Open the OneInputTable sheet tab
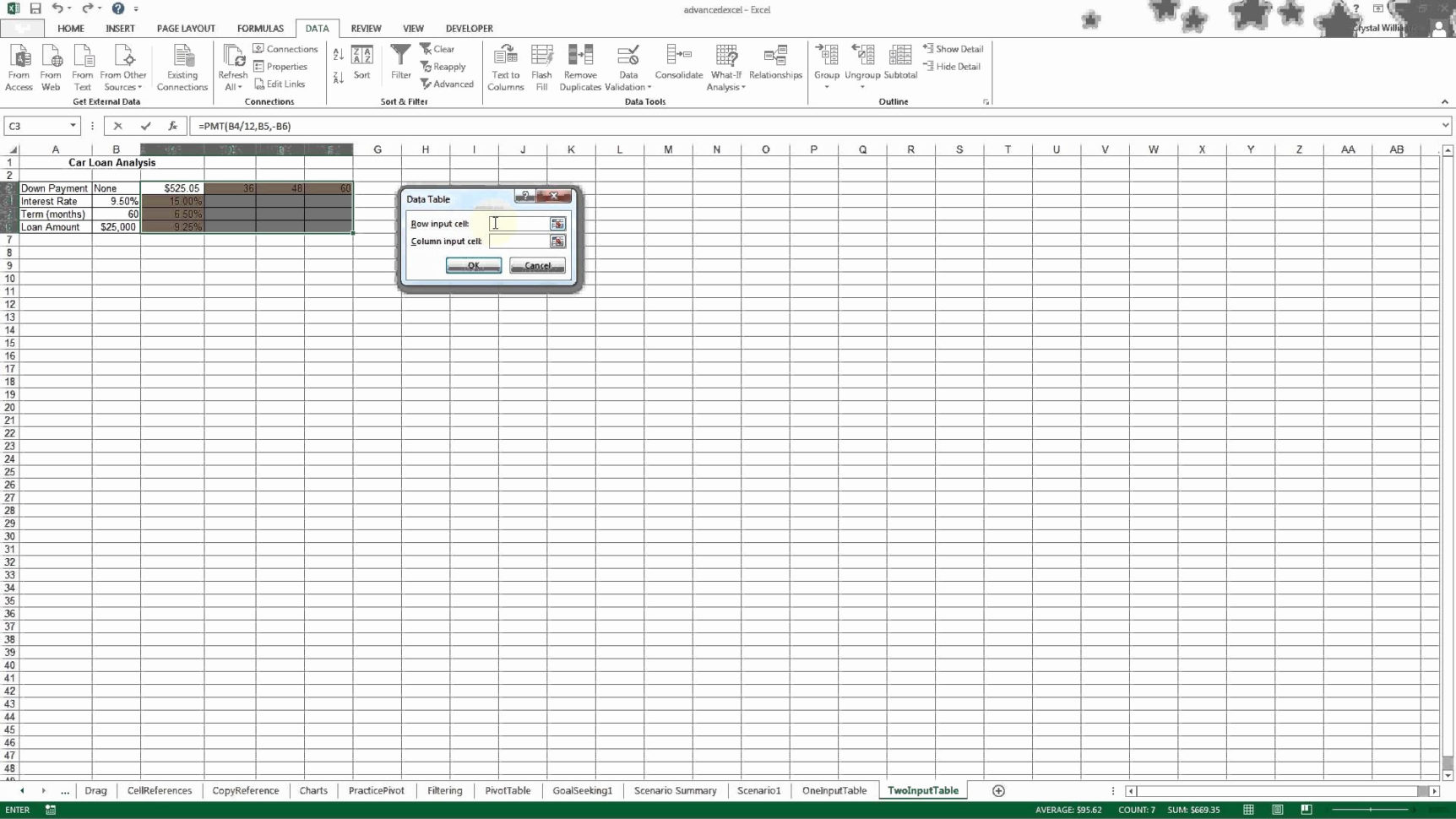This screenshot has width=1456, height=819. pyautogui.click(x=834, y=790)
